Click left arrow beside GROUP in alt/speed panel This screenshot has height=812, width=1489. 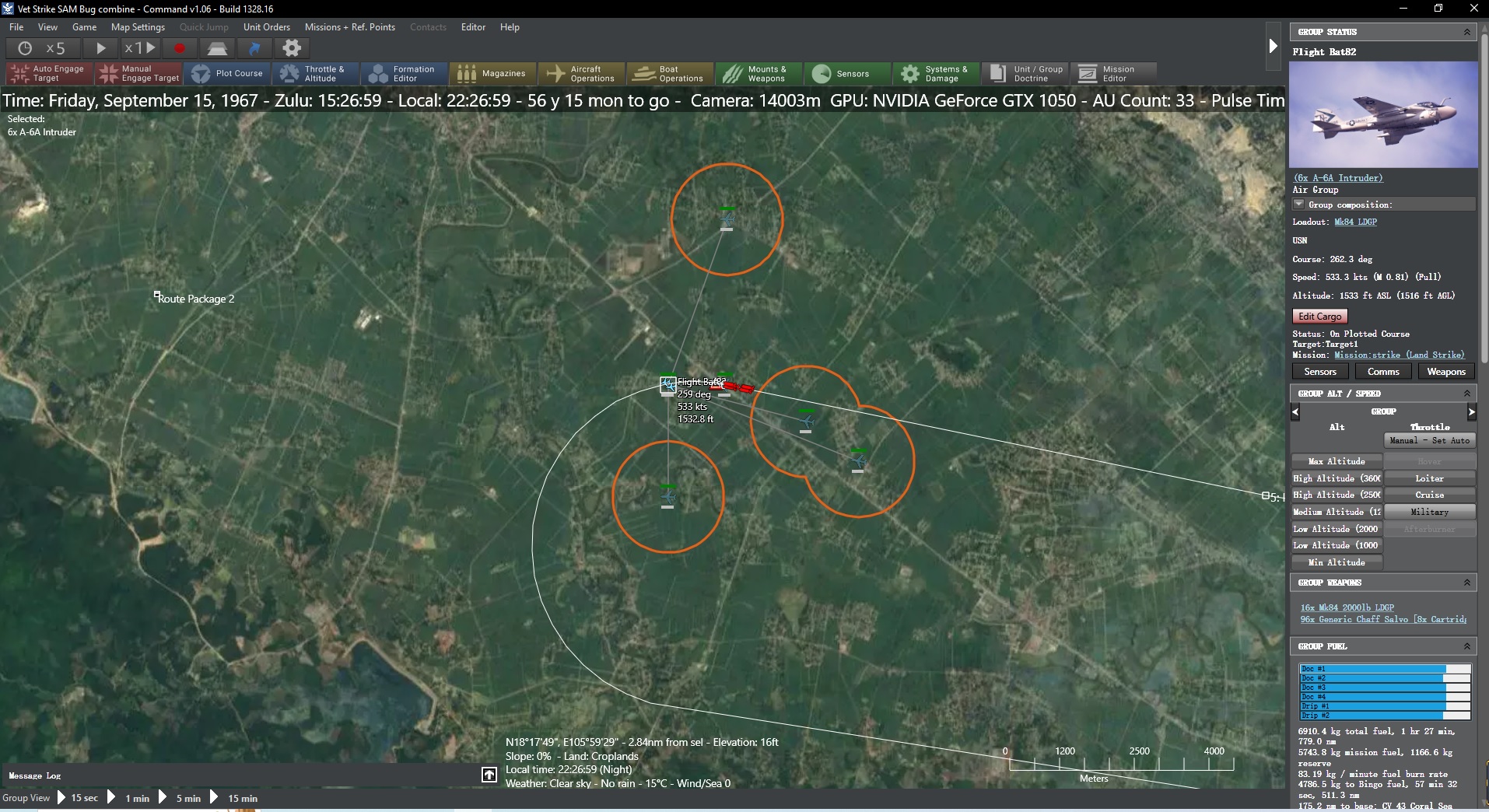coord(1295,411)
